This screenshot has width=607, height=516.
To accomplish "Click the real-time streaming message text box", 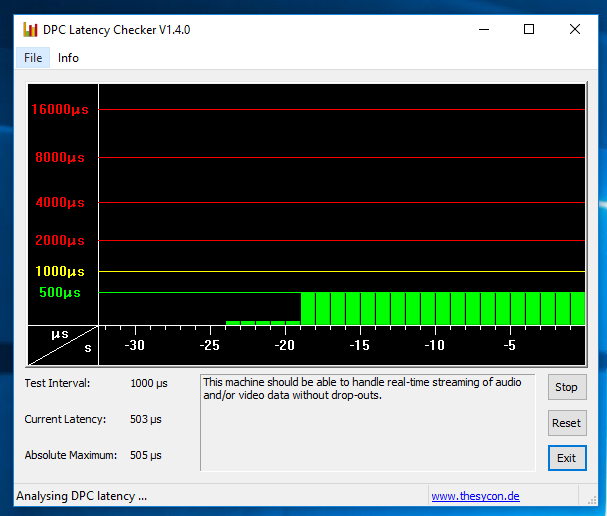I will pyautogui.click(x=368, y=422).
